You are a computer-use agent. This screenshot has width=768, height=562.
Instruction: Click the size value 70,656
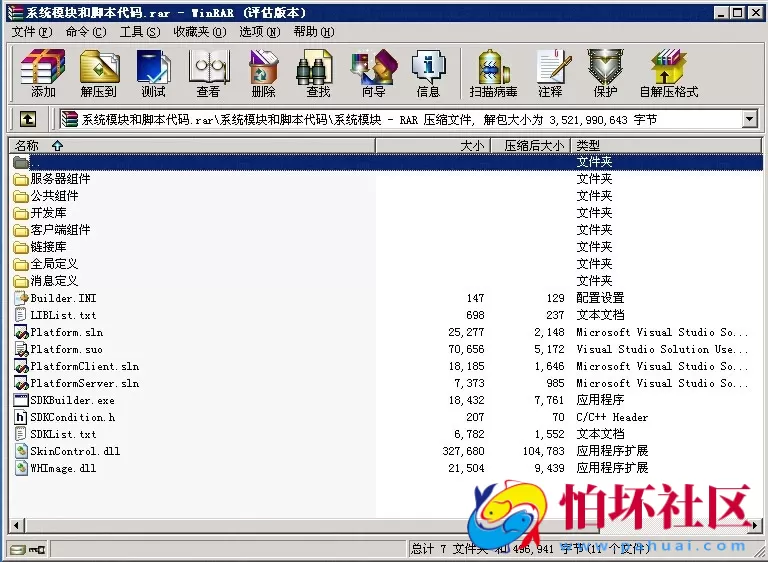click(466, 349)
